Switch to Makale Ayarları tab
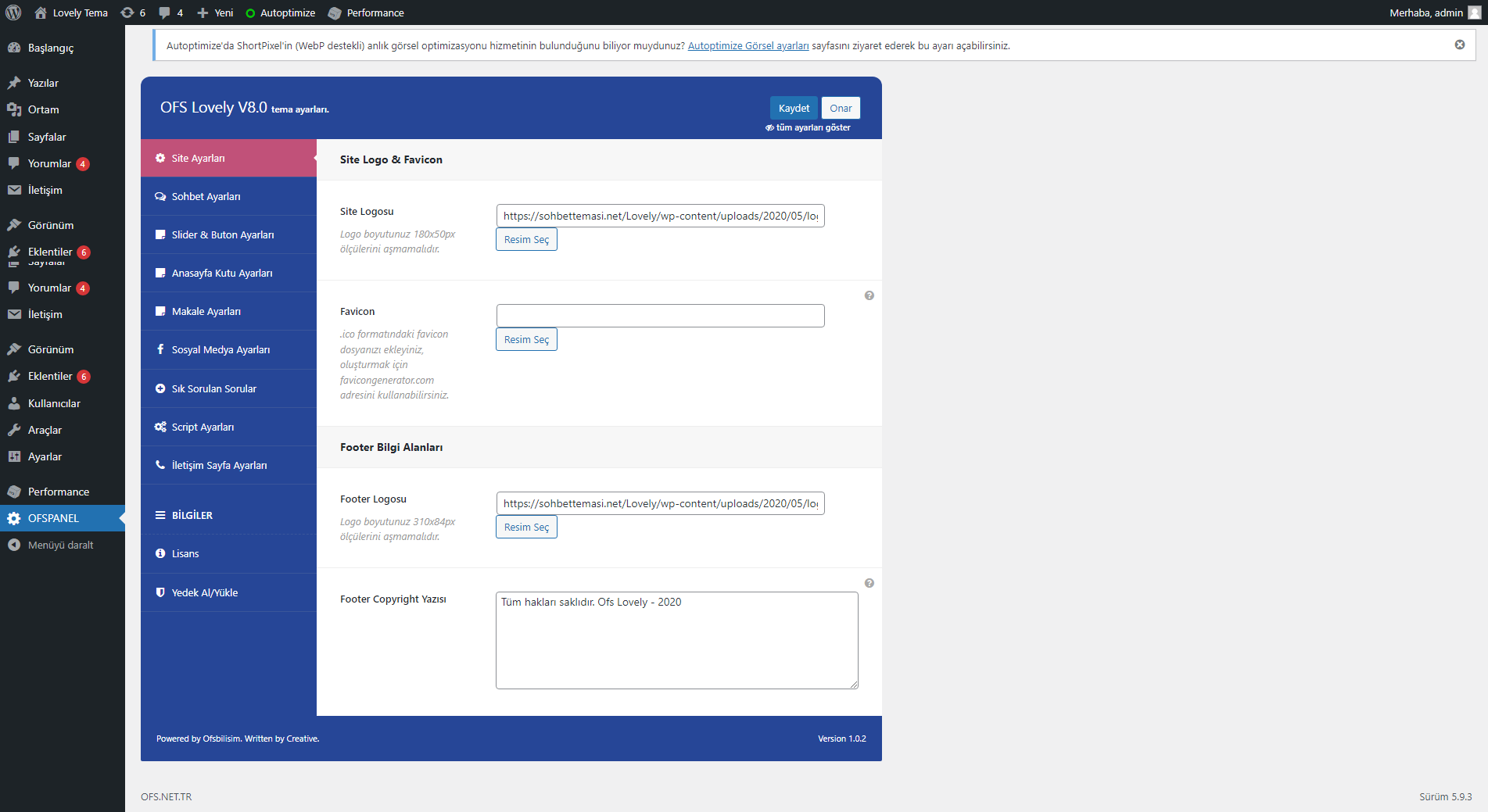This screenshot has width=1488, height=812. (x=228, y=311)
